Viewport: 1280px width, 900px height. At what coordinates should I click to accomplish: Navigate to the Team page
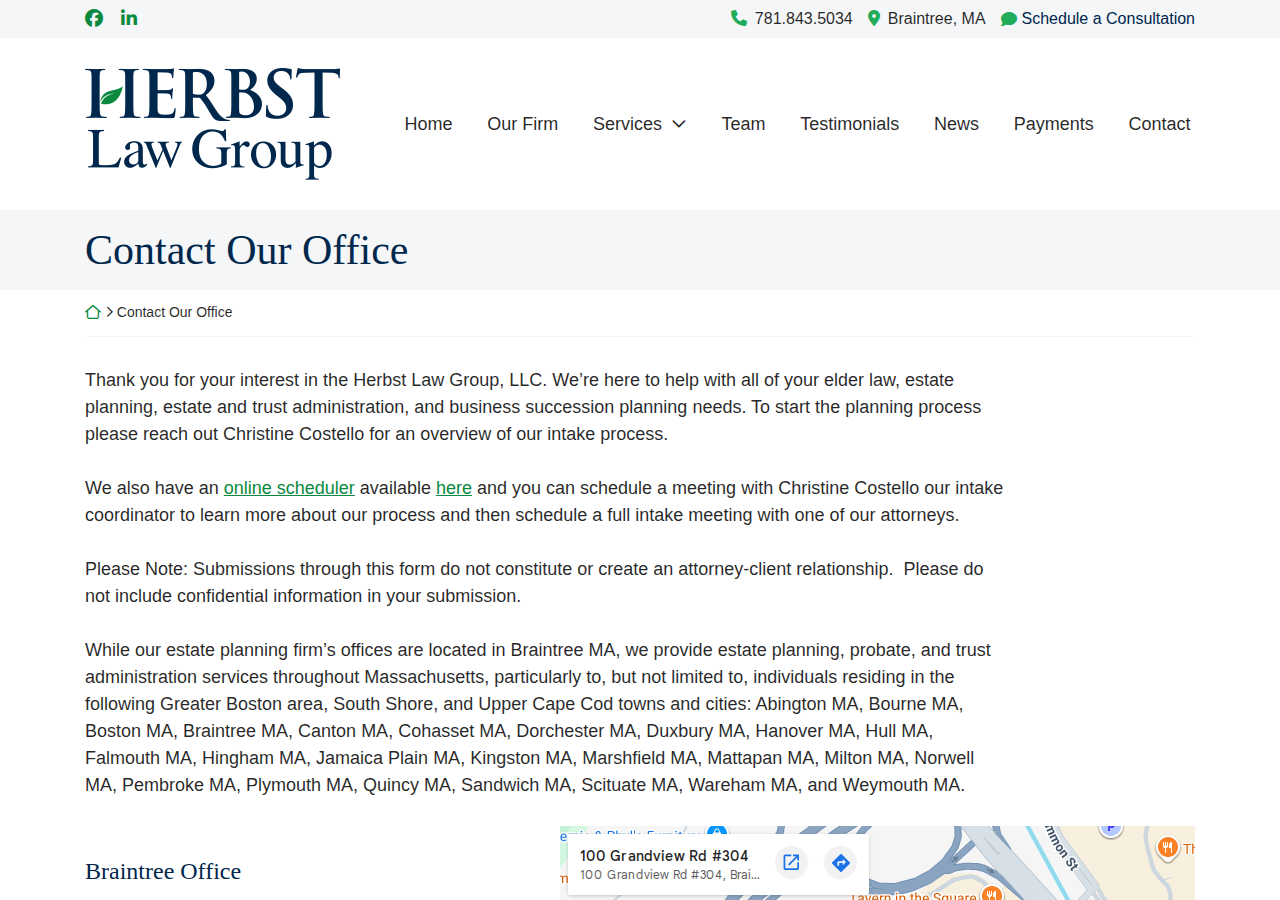(x=743, y=124)
